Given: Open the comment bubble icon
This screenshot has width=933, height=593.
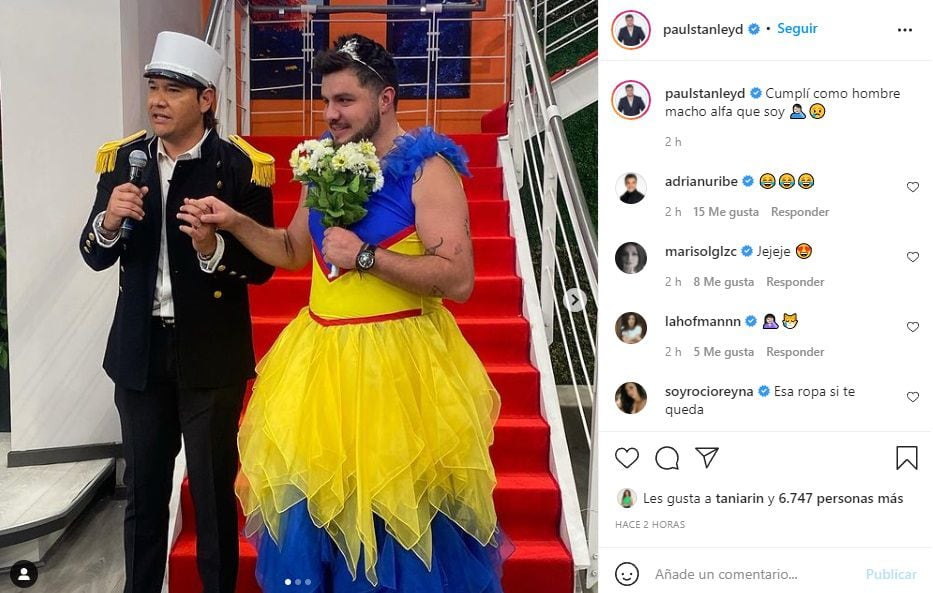Looking at the screenshot, I should 667,458.
